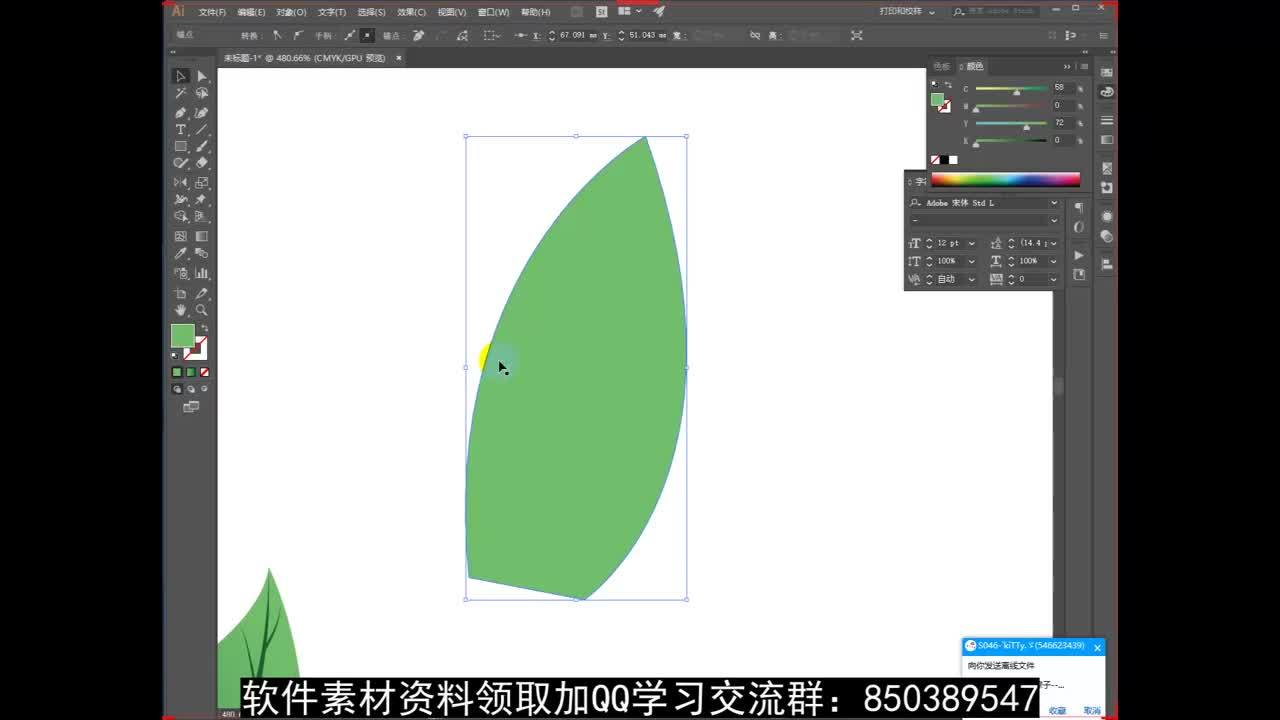Select the Hand tool

(x=181, y=310)
